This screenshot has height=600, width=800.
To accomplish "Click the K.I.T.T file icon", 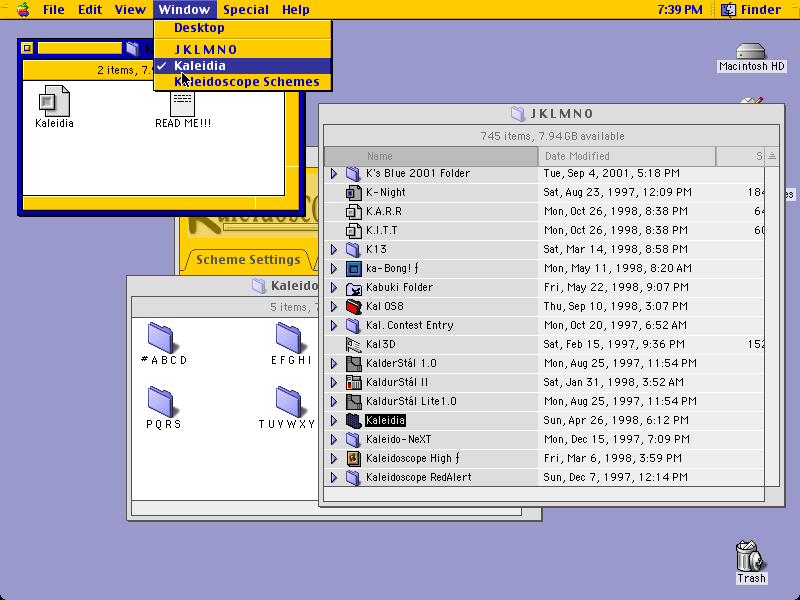I will [x=353, y=231].
